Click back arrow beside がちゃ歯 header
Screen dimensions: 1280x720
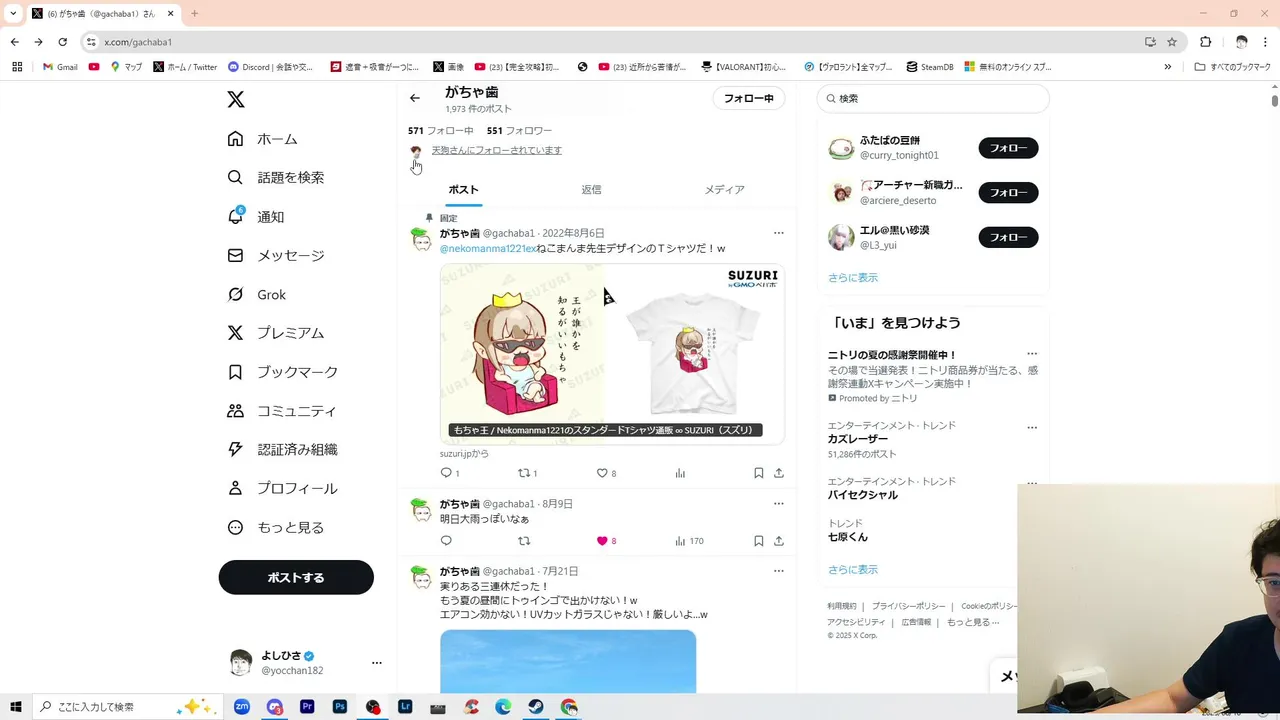(415, 98)
